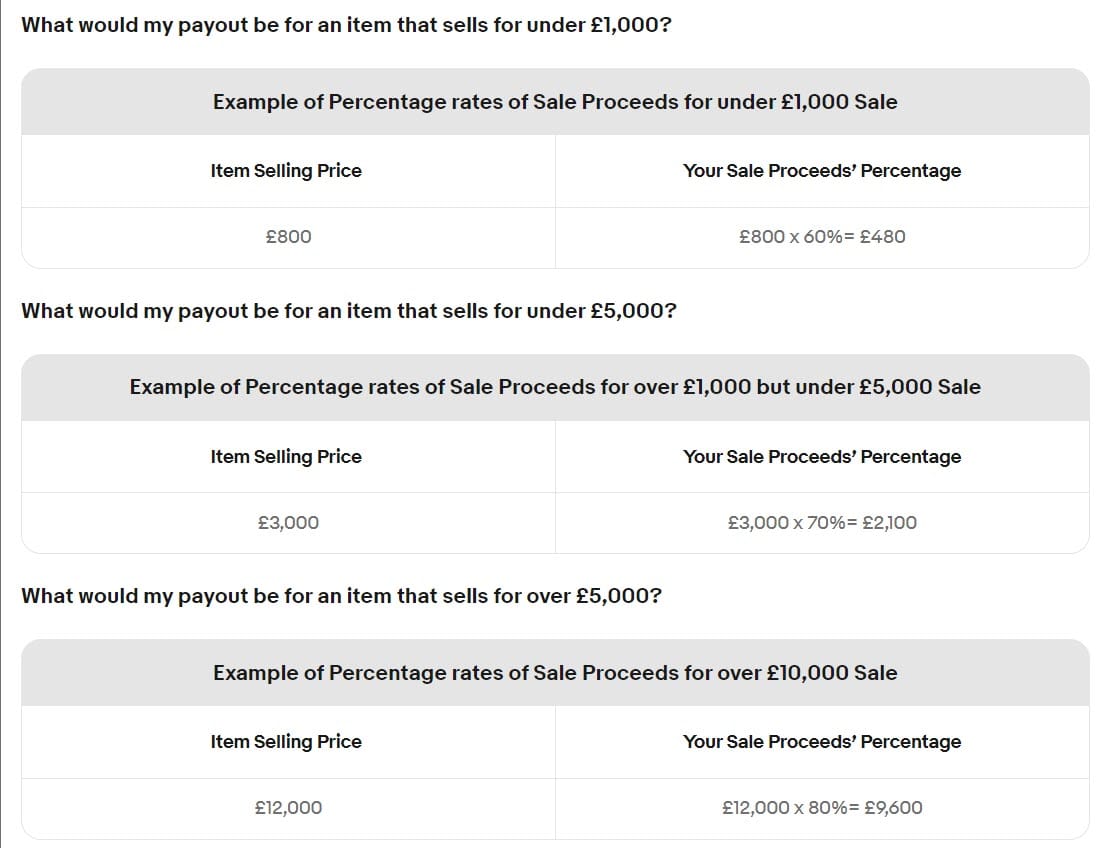Click the question about items under £5,000
1110x848 pixels.
[x=349, y=311]
